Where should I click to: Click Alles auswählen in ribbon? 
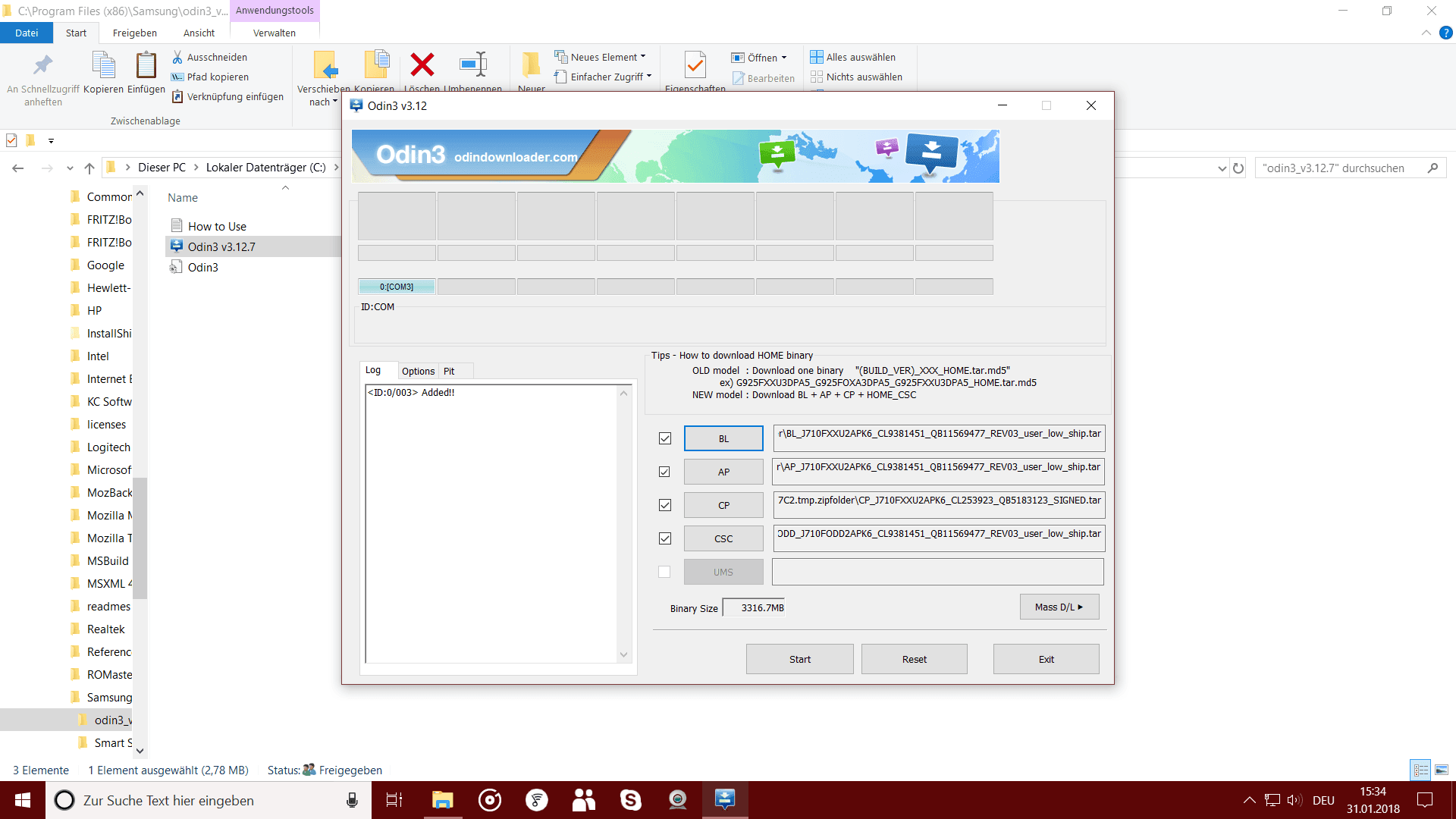[853, 57]
